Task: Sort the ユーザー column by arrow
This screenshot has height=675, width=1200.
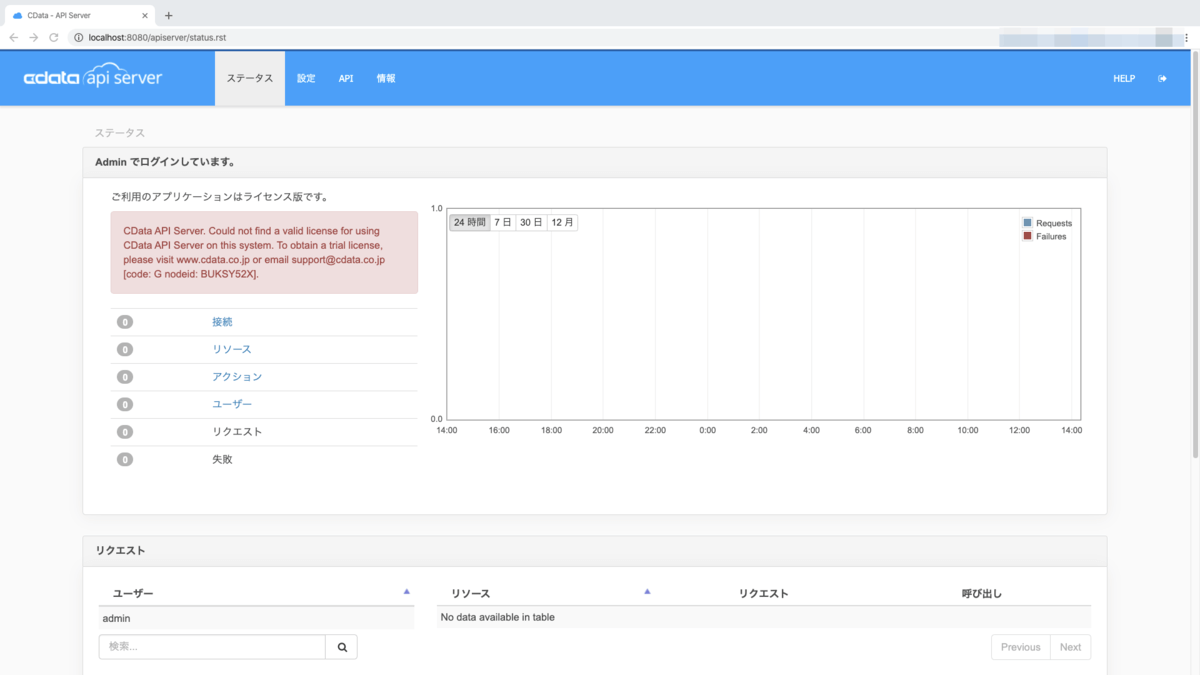Action: 406,592
